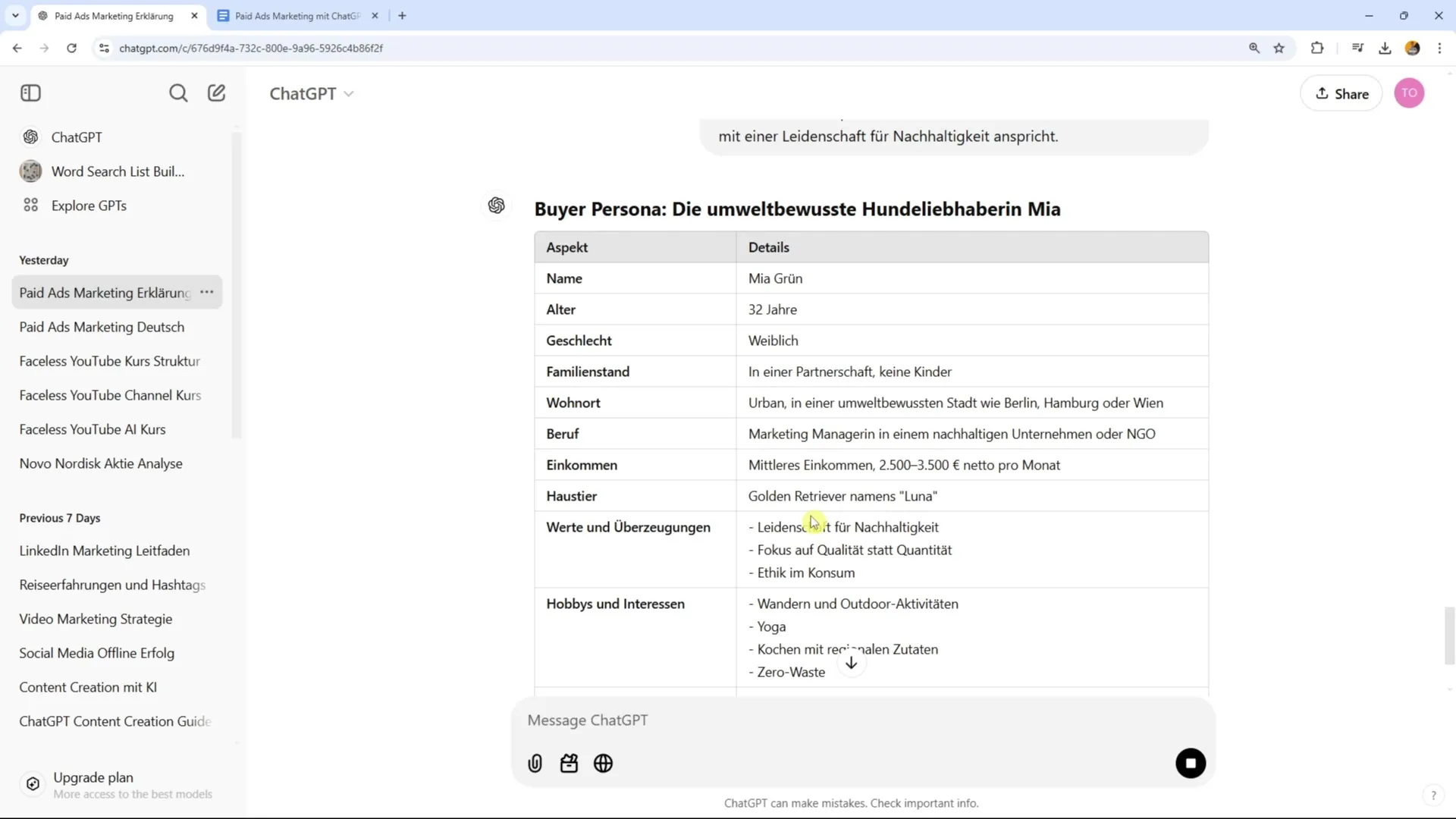Click the Einkommen row label
The image size is (1456, 819).
582,465
